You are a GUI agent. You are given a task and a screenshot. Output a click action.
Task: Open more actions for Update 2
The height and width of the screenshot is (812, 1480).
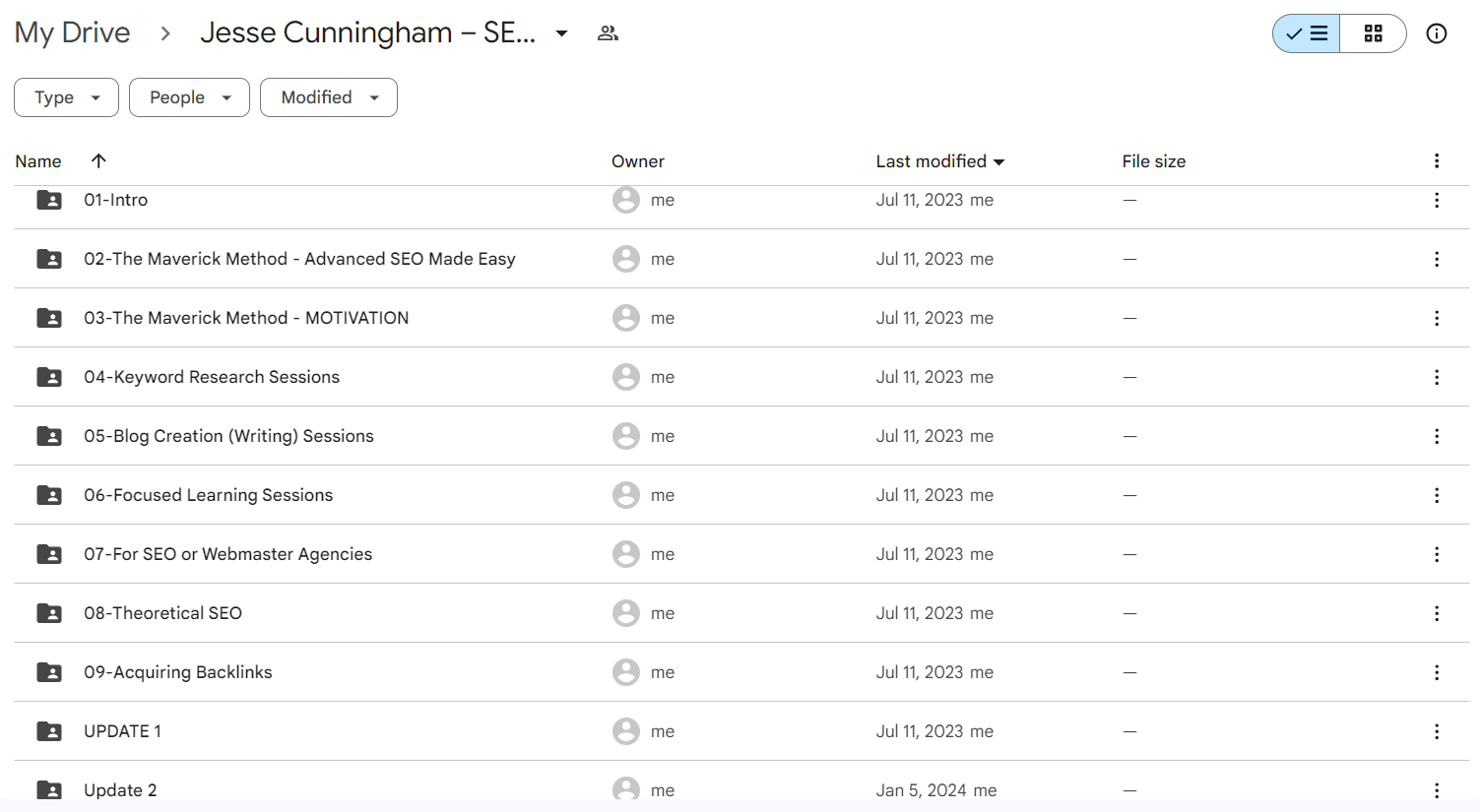coord(1437,790)
